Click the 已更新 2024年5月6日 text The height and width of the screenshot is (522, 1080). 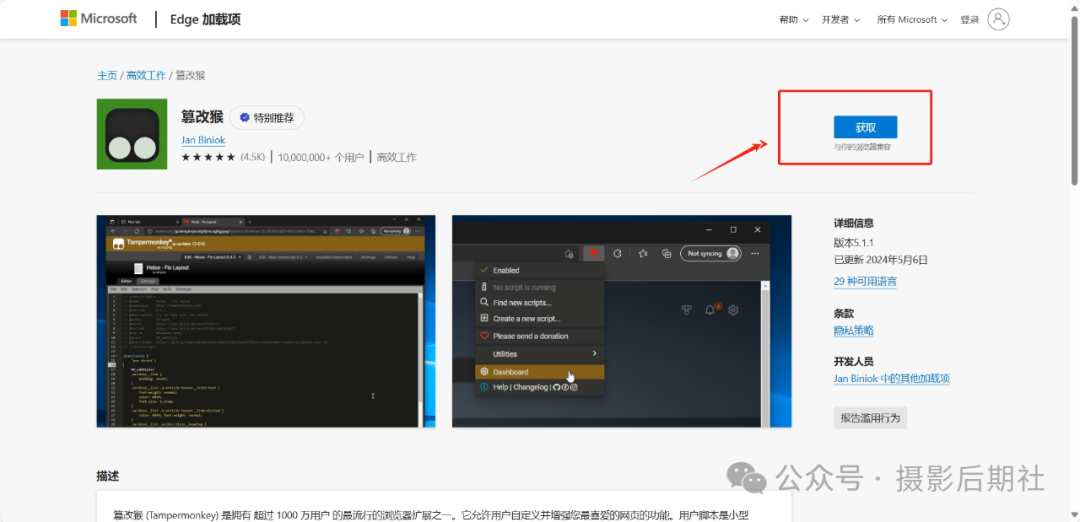coord(881,260)
